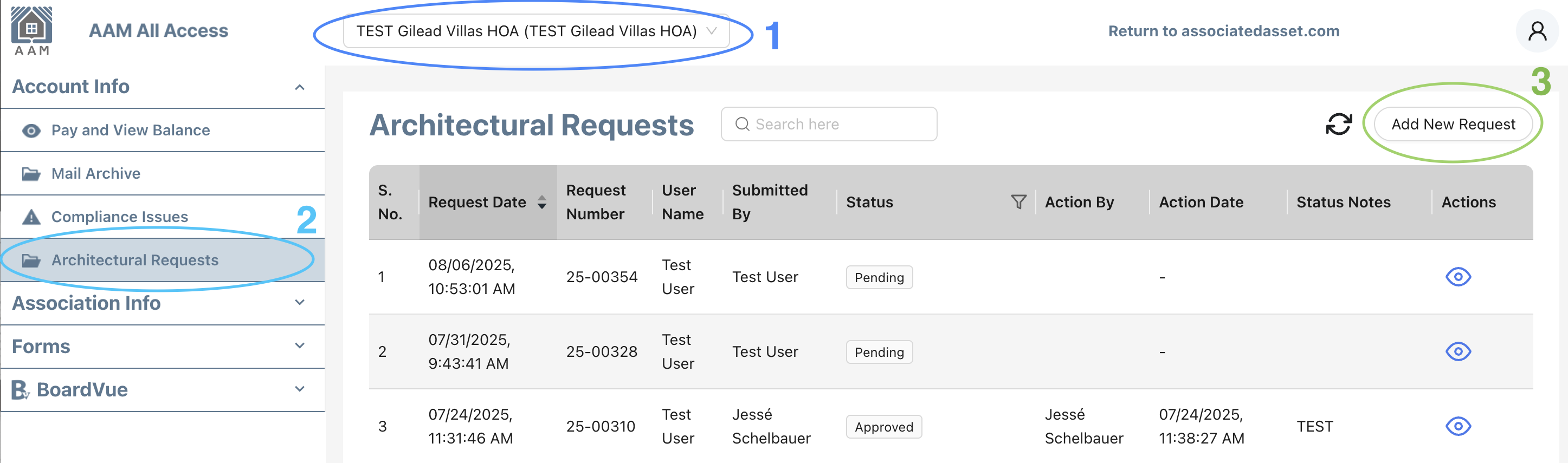Open the TEST Gilead Villas HOA dropdown
The image size is (1568, 463).
coord(536,31)
